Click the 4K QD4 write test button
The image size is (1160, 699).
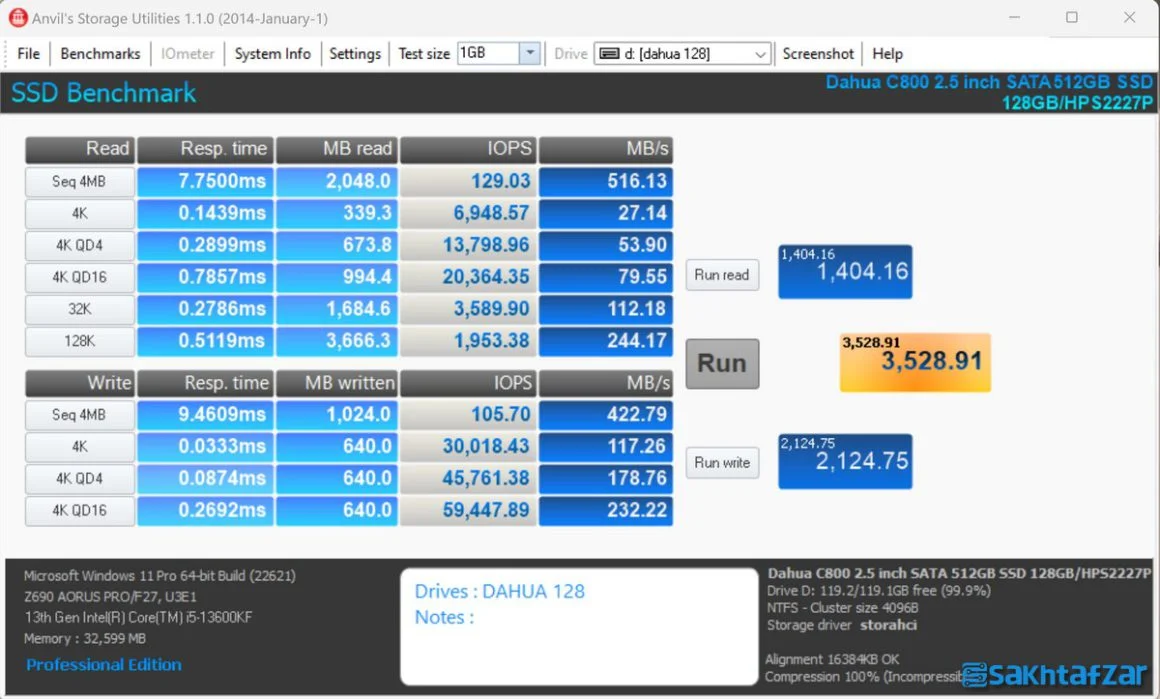79,479
